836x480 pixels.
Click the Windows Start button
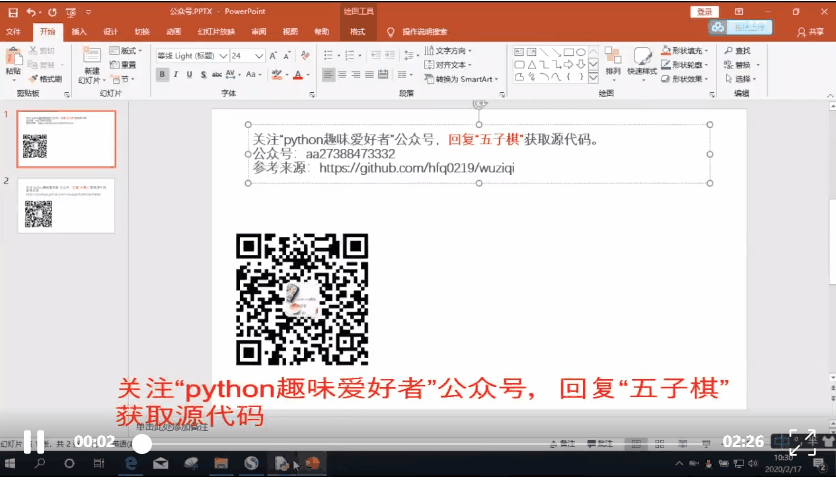click(10, 463)
